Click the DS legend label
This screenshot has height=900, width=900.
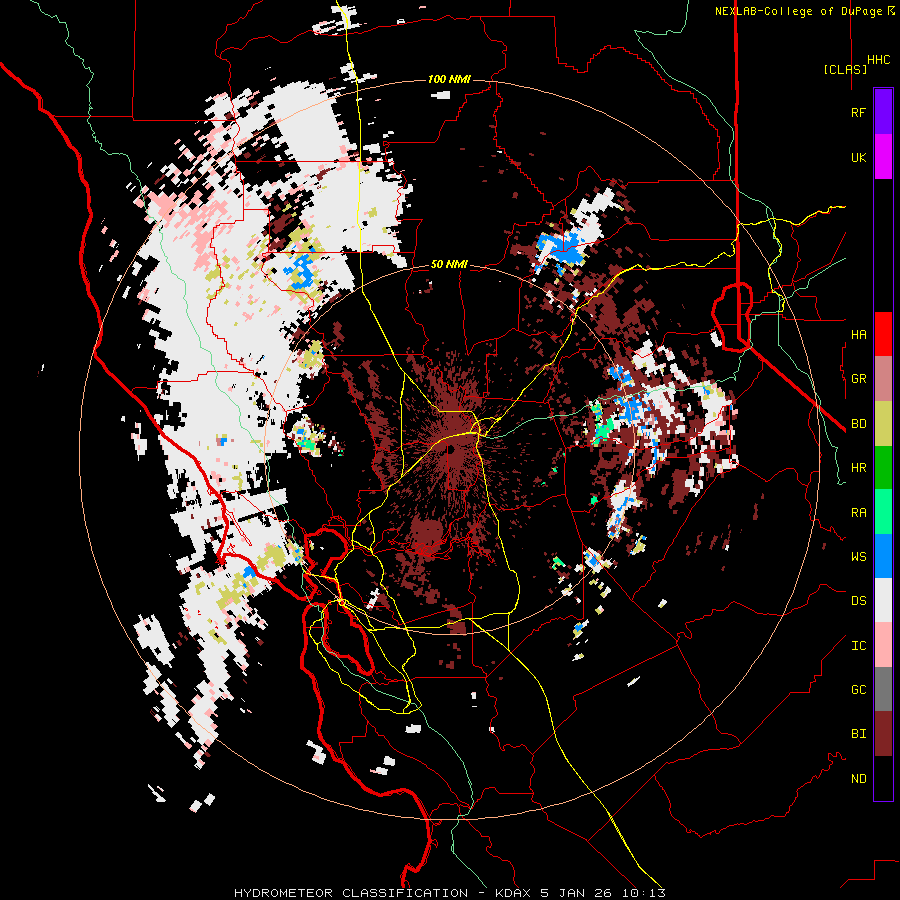pyautogui.click(x=858, y=601)
